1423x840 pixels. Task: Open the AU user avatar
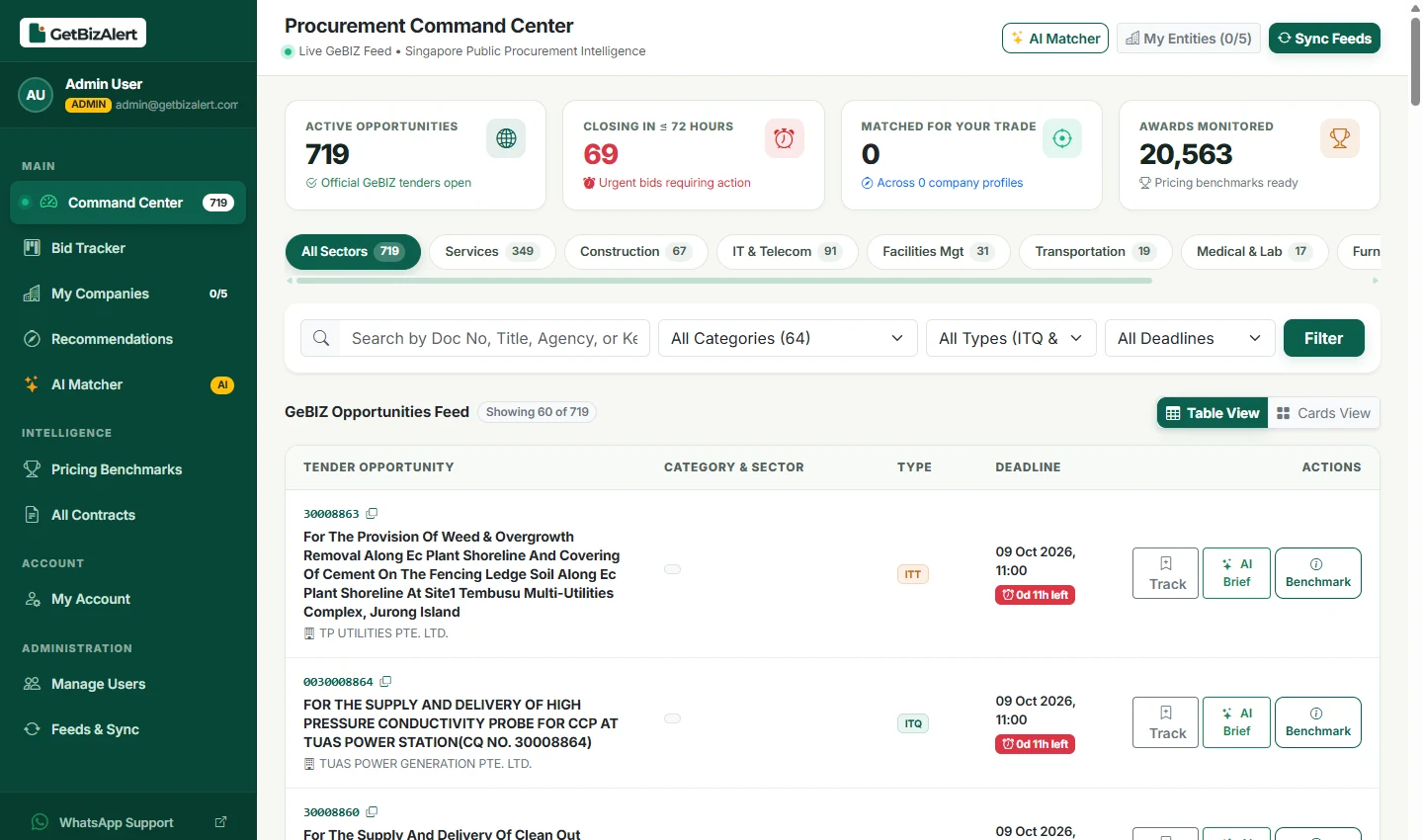(36, 95)
